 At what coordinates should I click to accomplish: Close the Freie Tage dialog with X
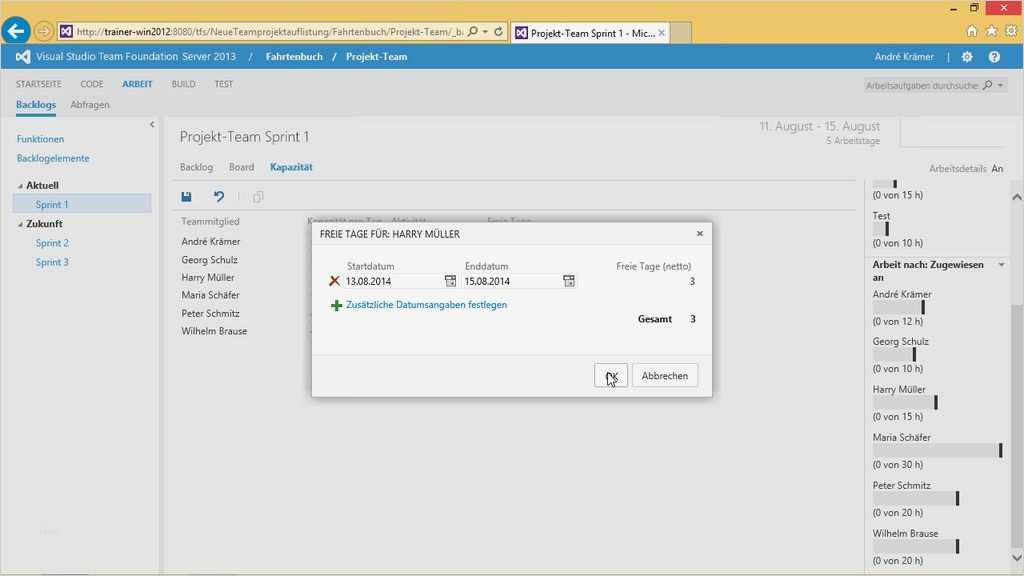(699, 233)
